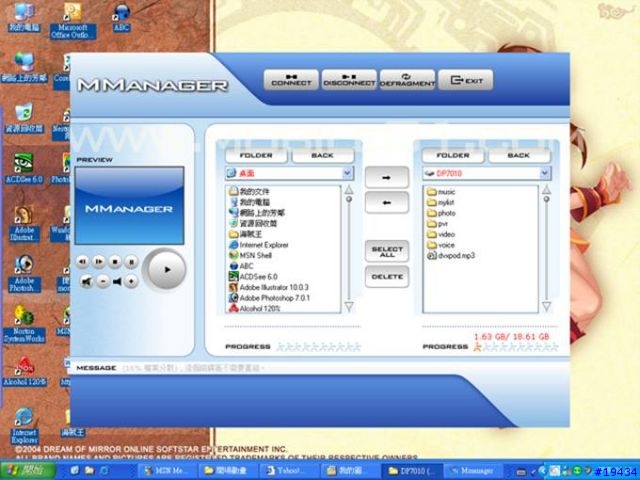This screenshot has height=480, width=640.
Task: Click the DELETE button
Action: pos(387,277)
